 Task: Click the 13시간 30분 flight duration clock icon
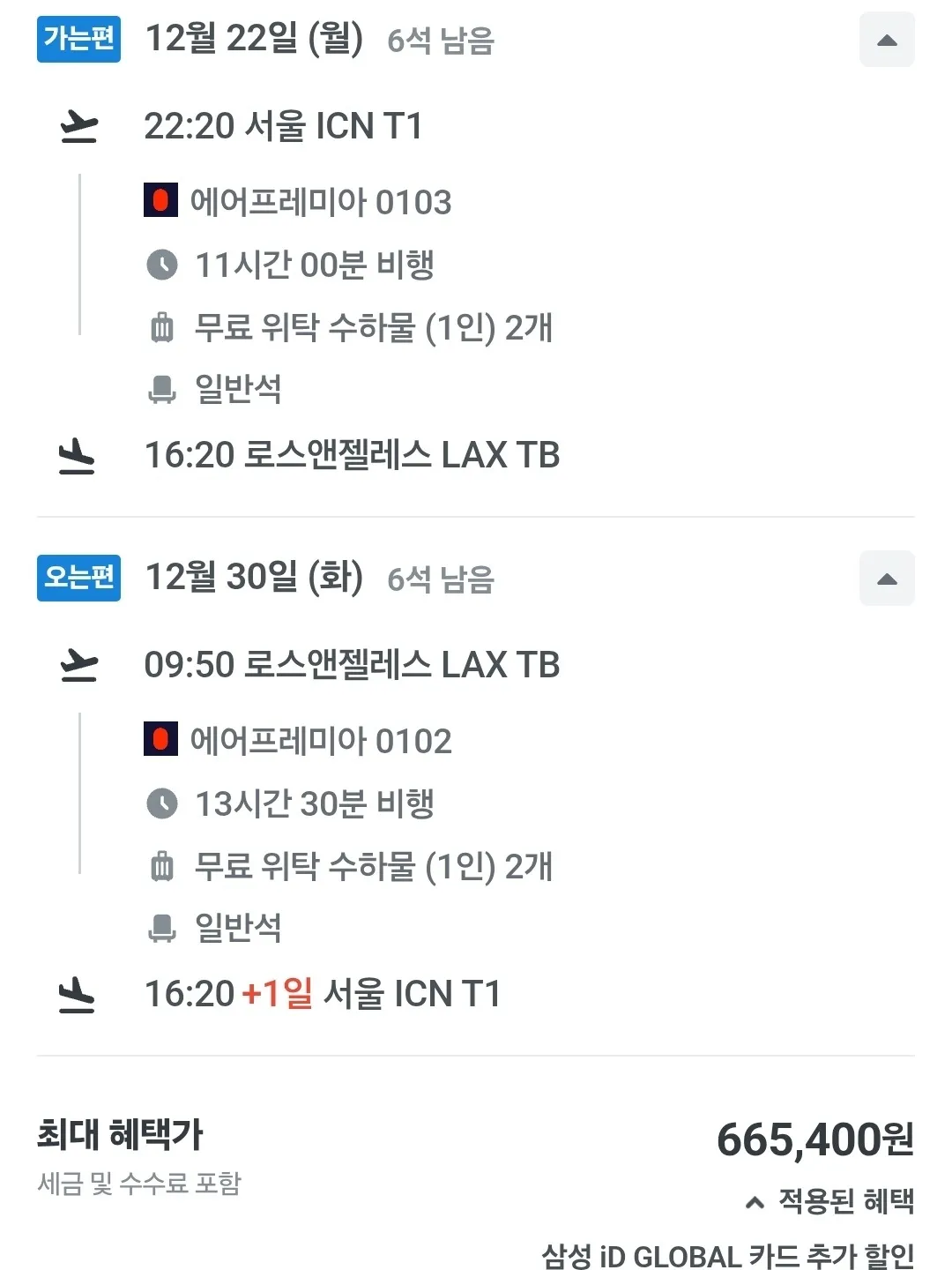tap(161, 803)
